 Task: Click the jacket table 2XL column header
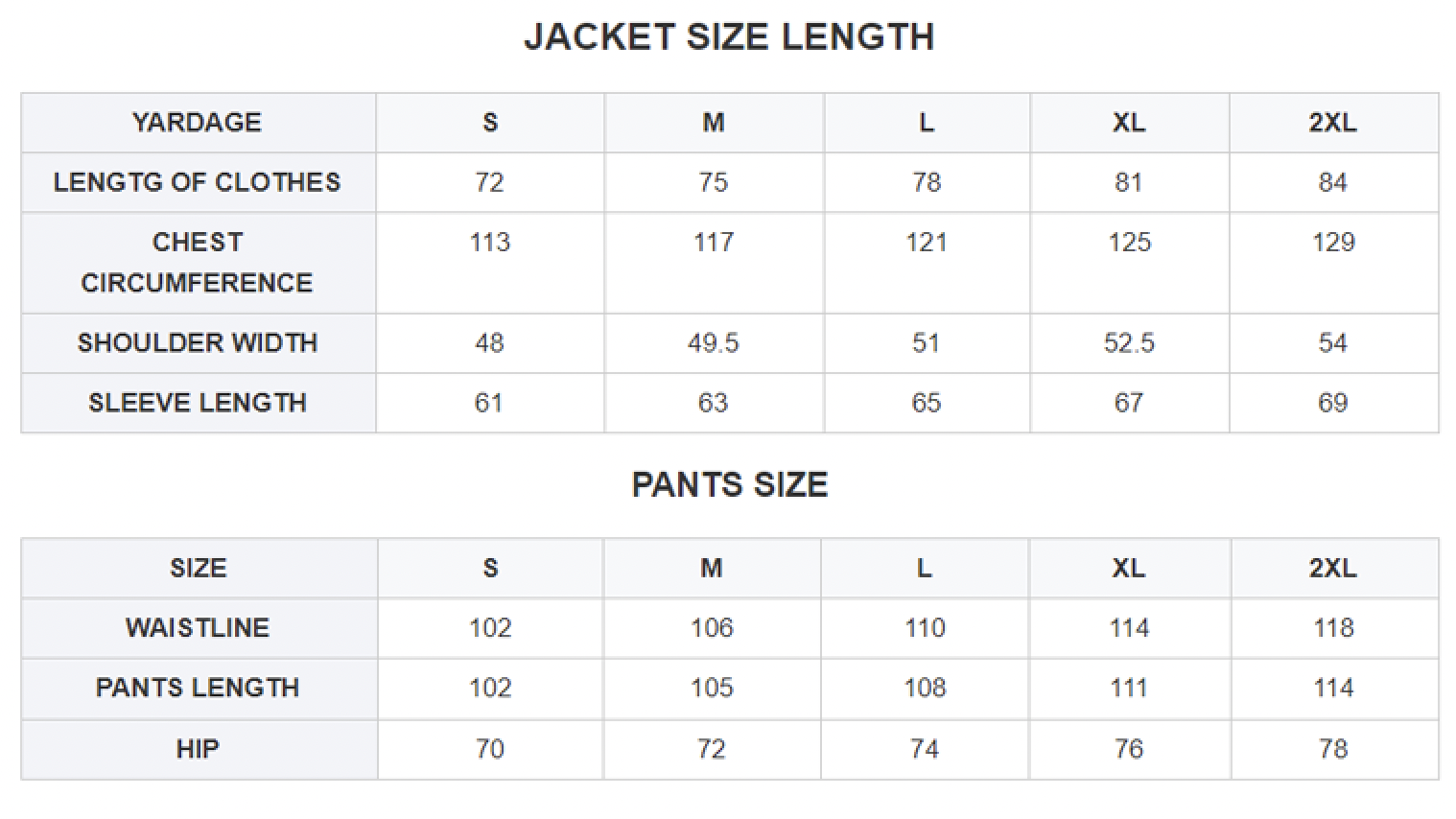coord(1333,123)
